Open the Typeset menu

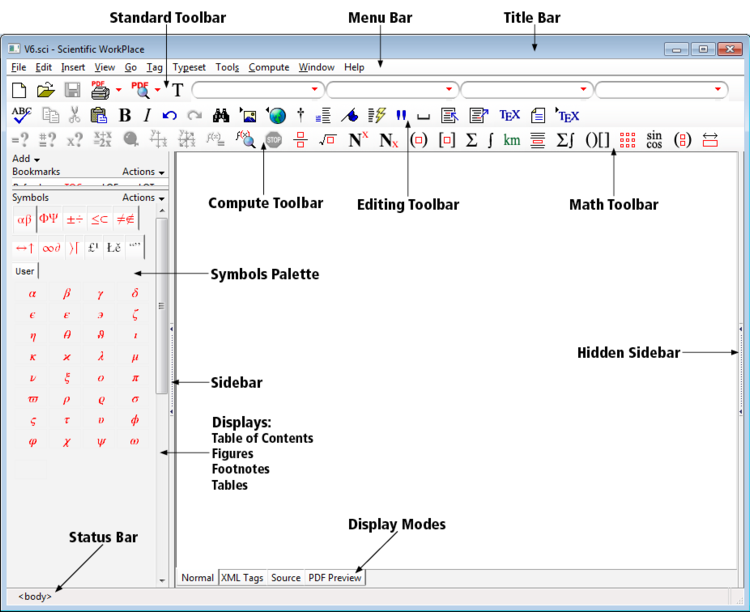(189, 67)
